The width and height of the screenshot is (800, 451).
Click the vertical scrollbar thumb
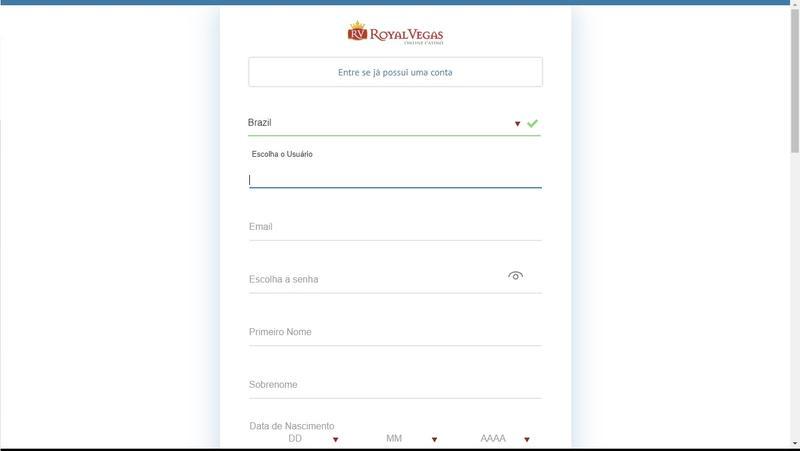point(795,81)
